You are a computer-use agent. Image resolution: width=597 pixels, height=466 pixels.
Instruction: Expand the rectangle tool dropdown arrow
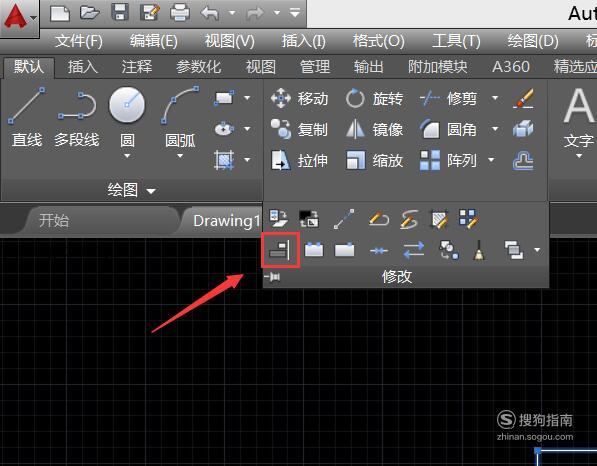coord(247,98)
